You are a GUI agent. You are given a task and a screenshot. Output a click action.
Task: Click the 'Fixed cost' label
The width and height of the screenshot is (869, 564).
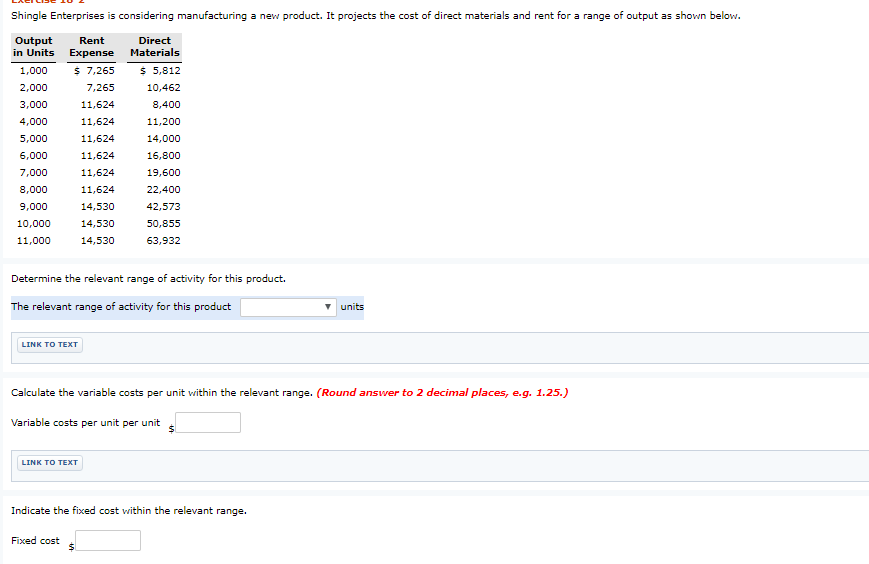pos(35,541)
